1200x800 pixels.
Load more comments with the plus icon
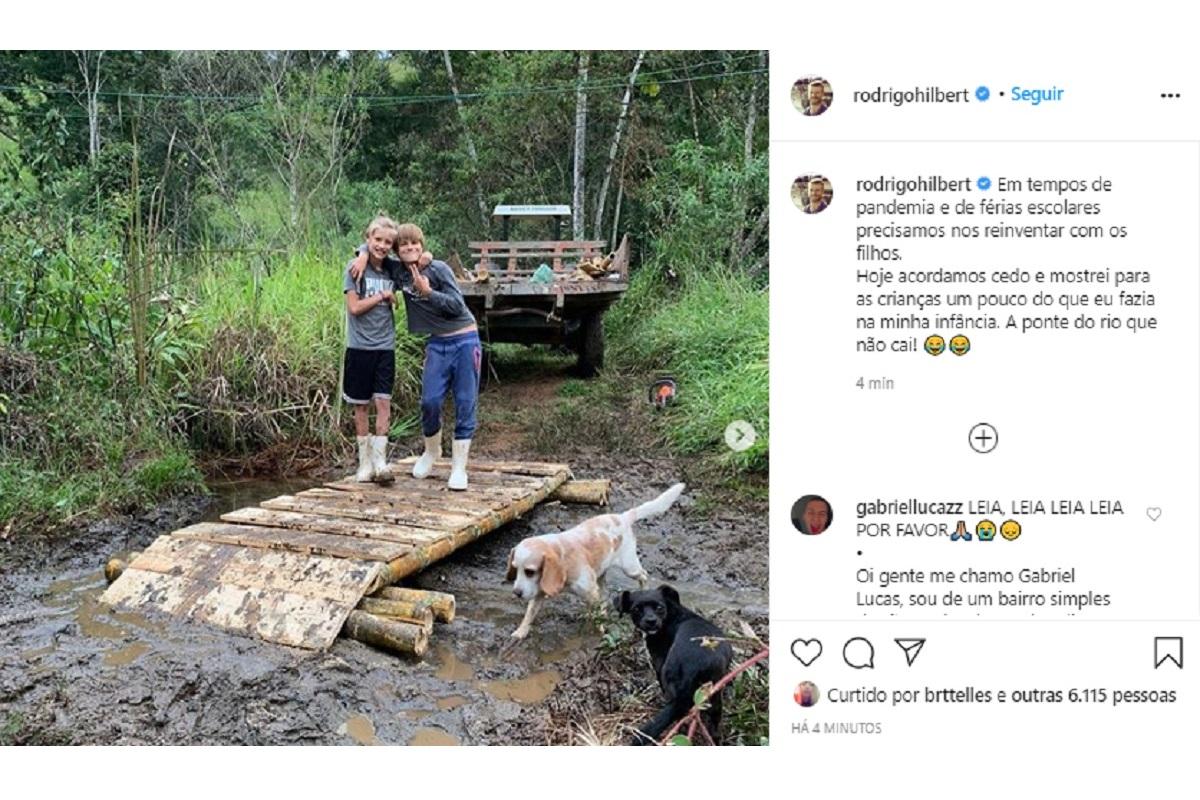point(983,438)
